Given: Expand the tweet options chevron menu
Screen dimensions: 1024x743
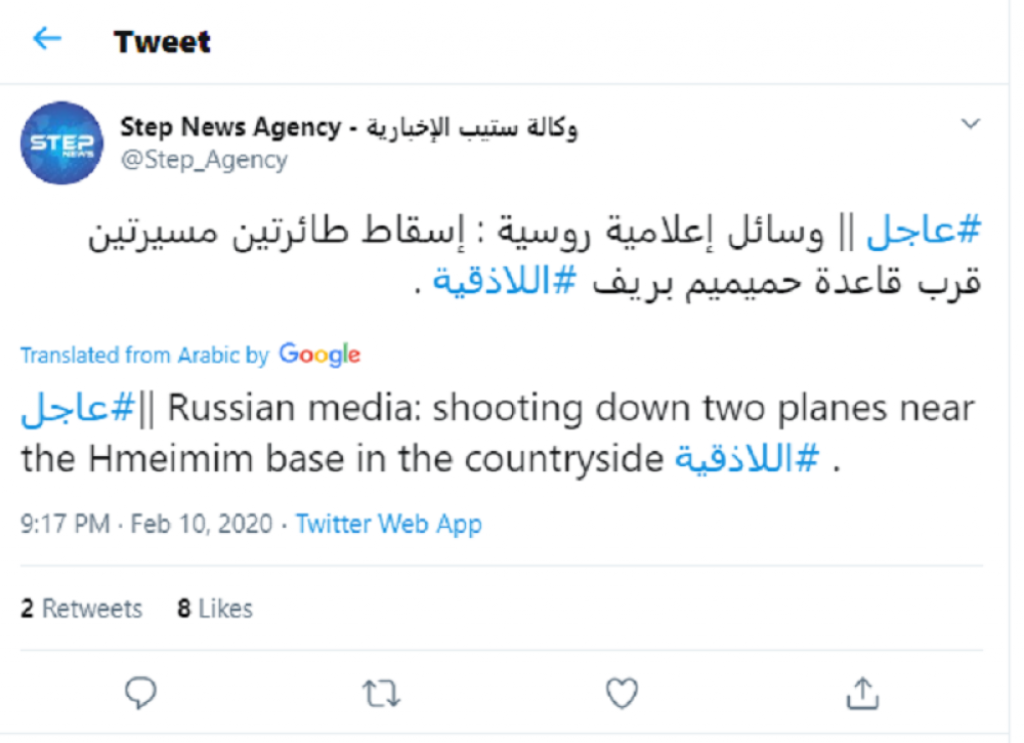Looking at the screenshot, I should [x=969, y=124].
